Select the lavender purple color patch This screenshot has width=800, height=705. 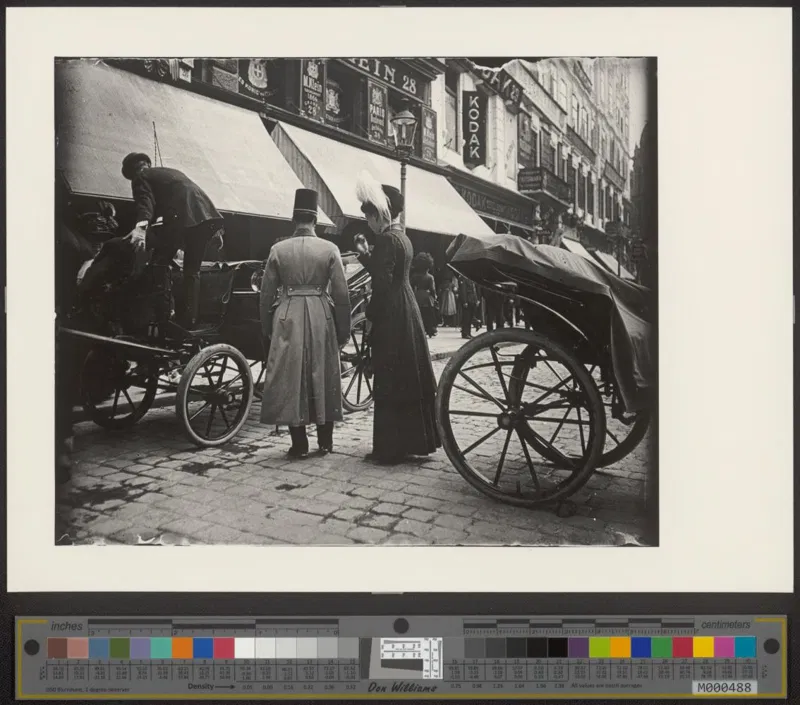click(x=140, y=648)
